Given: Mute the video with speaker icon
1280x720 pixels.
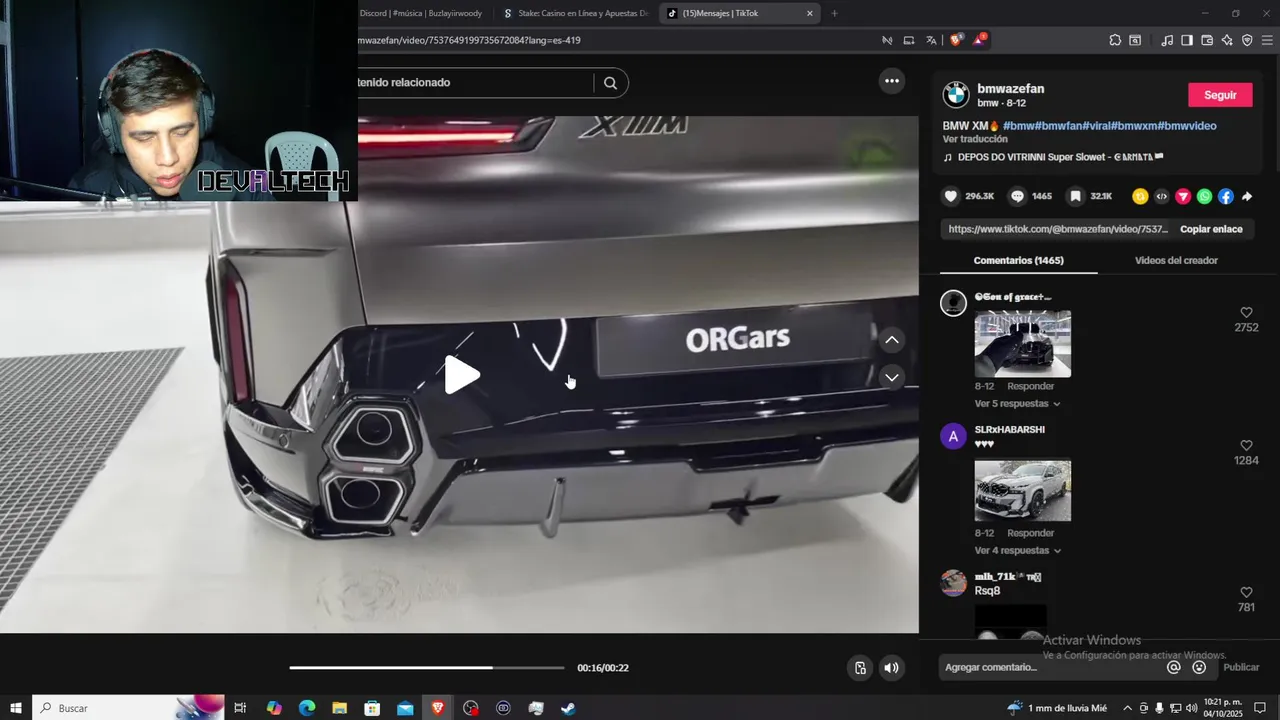Looking at the screenshot, I should (891, 668).
